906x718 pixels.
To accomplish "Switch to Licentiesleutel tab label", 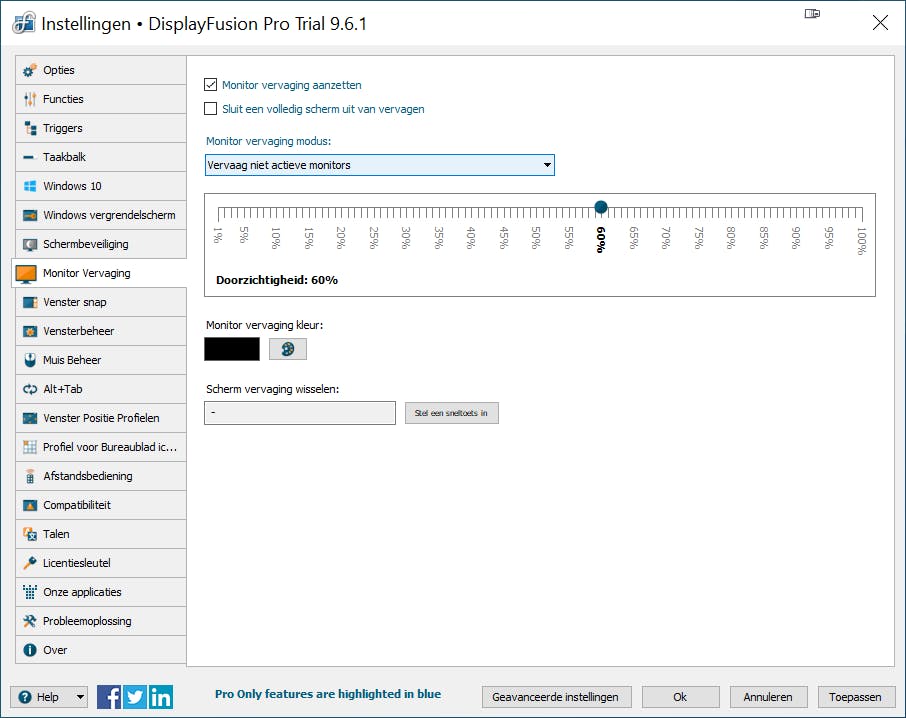I will (x=76, y=563).
